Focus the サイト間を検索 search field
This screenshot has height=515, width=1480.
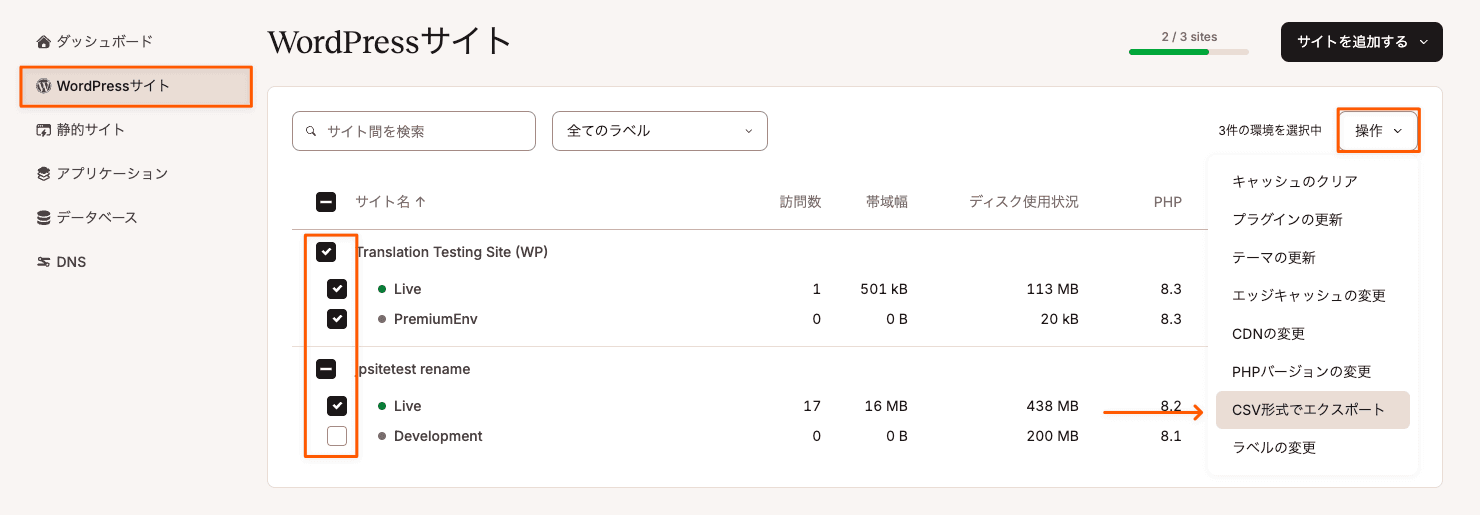414,131
